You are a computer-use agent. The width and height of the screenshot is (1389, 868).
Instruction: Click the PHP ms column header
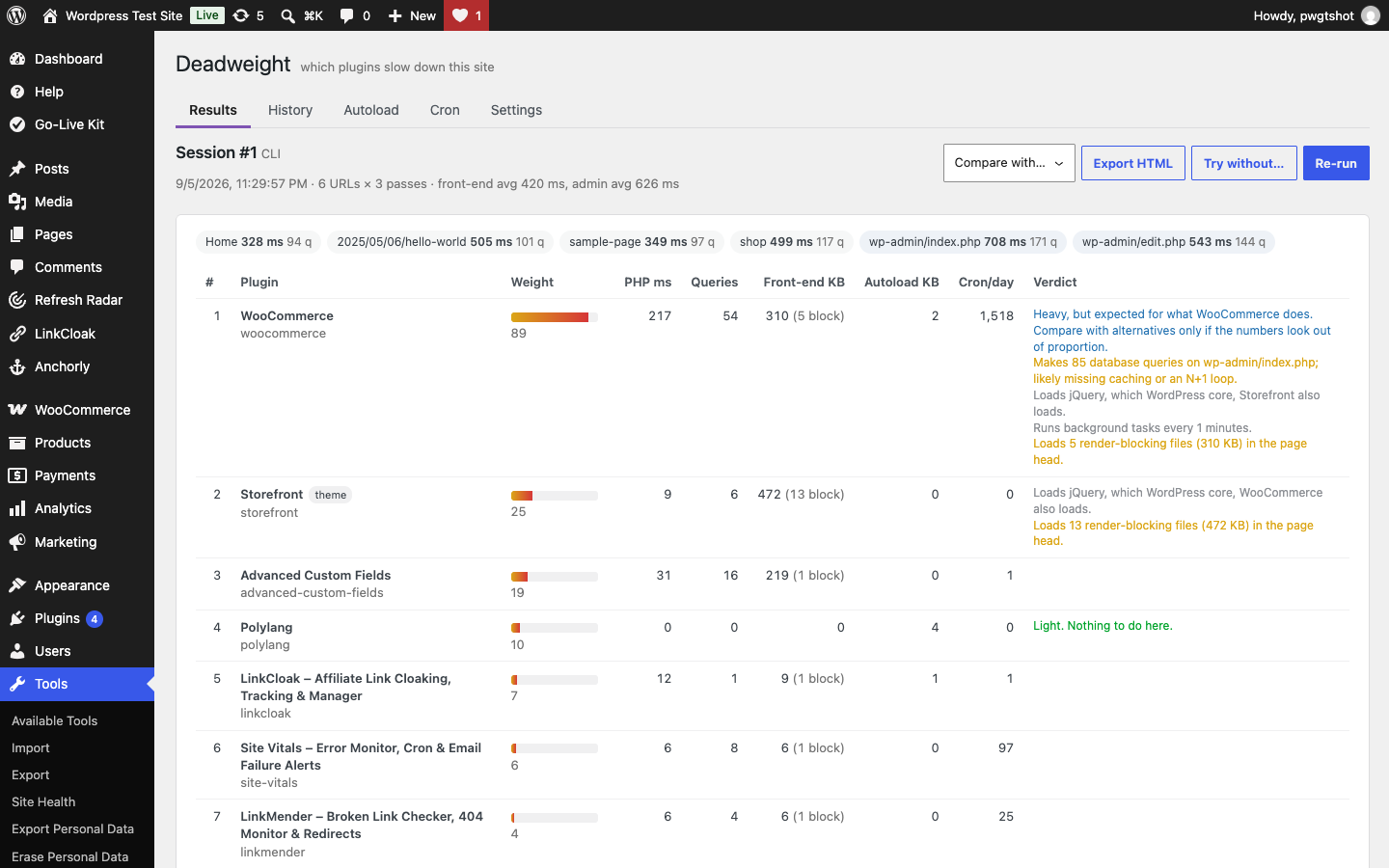coord(647,283)
